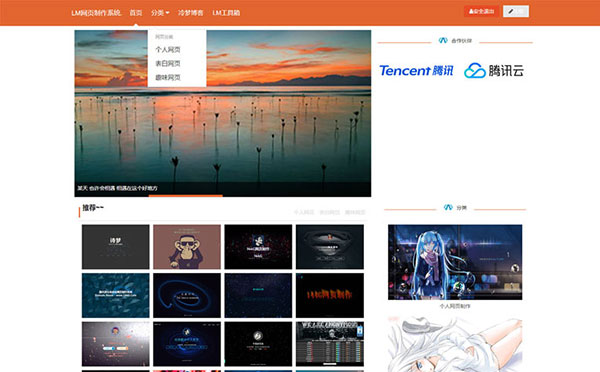
Task: Open the 分类 dropdown in the navbar
Action: (x=160, y=13)
